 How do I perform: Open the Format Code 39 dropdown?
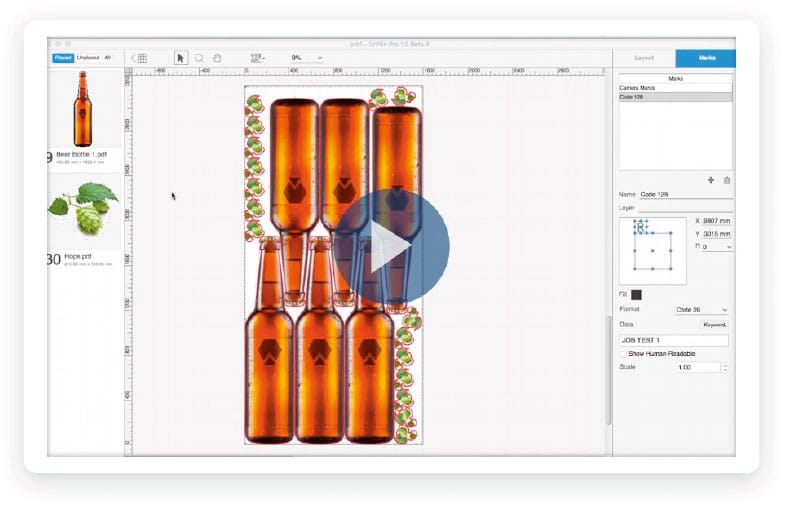702,309
